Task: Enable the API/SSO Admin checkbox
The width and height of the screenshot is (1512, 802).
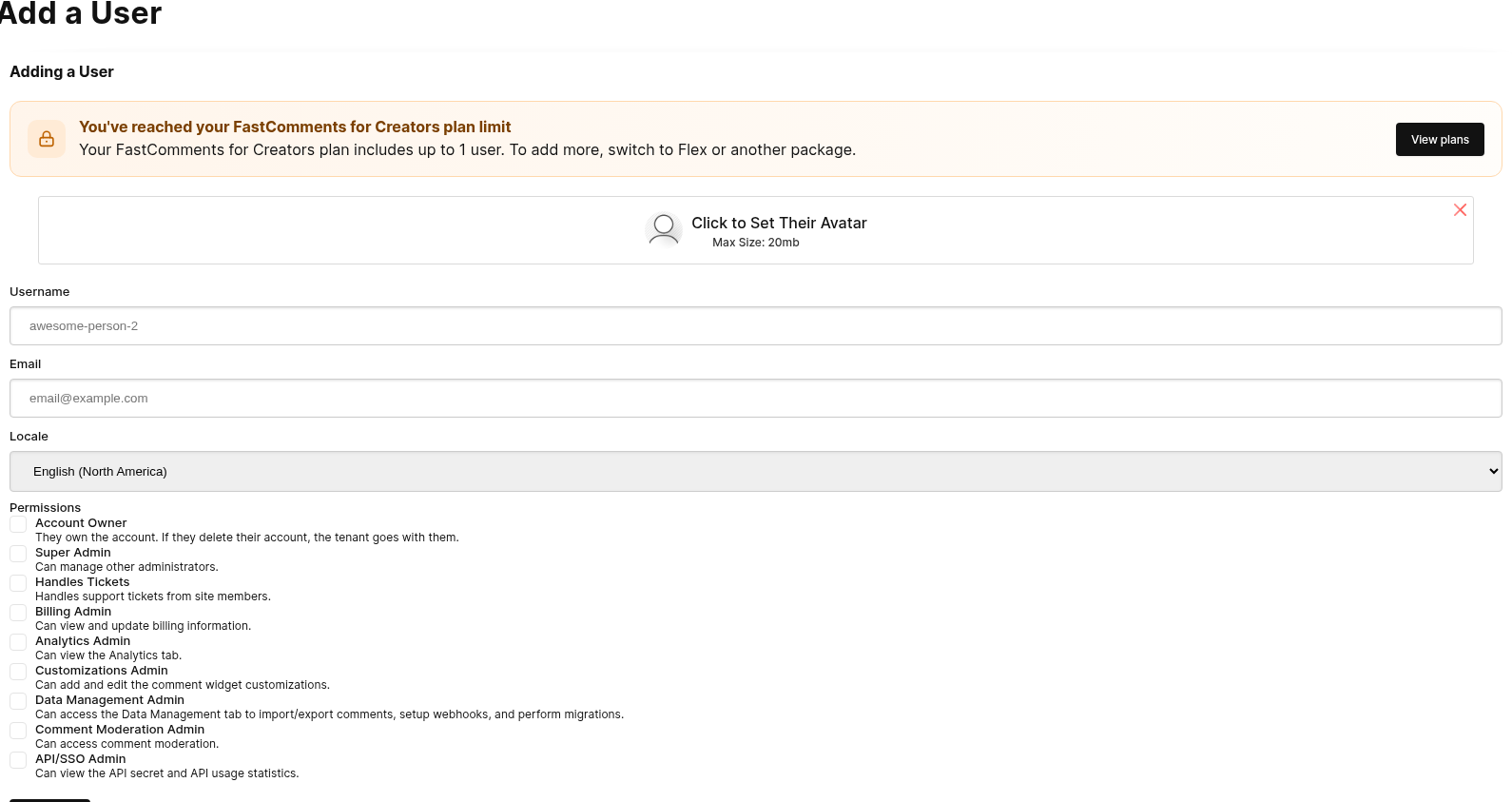Action: 18,760
